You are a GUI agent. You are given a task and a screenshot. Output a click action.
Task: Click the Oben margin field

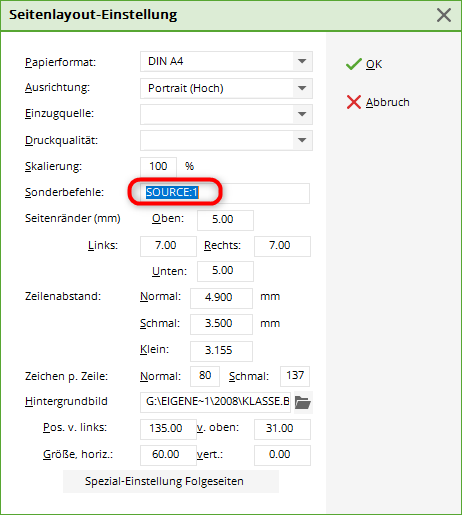pos(225,220)
